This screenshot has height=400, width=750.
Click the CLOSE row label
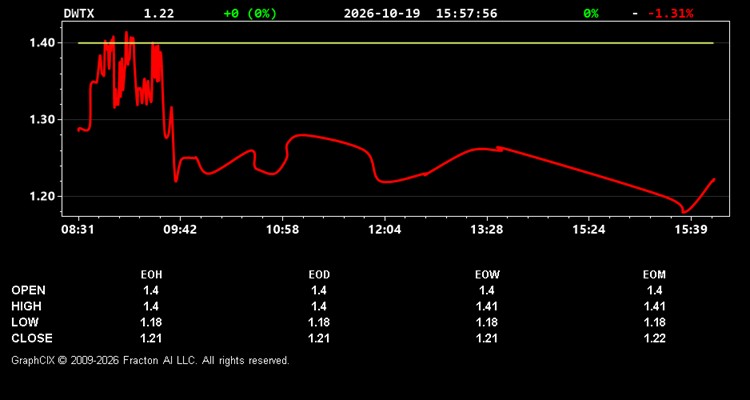pos(32,338)
